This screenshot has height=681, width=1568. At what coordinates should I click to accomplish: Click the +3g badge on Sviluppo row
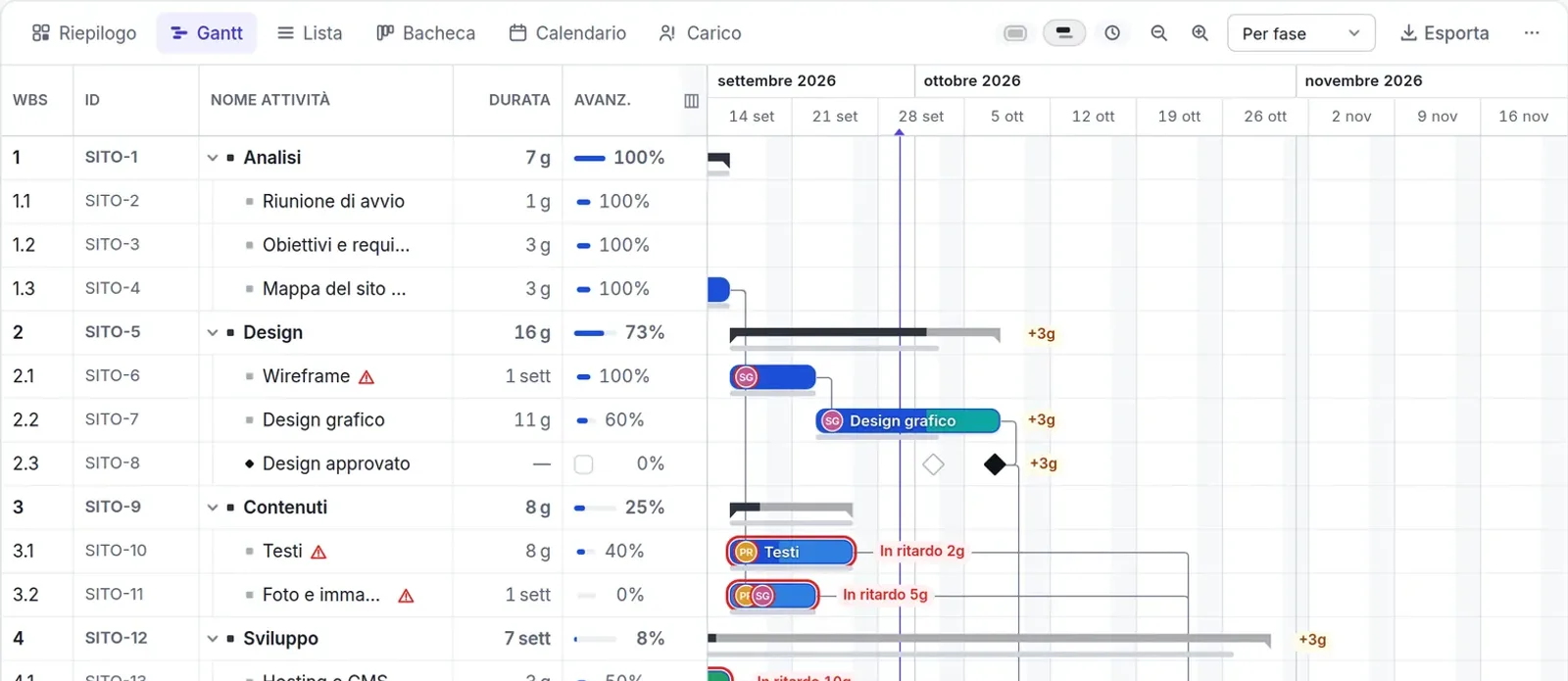tap(1312, 640)
